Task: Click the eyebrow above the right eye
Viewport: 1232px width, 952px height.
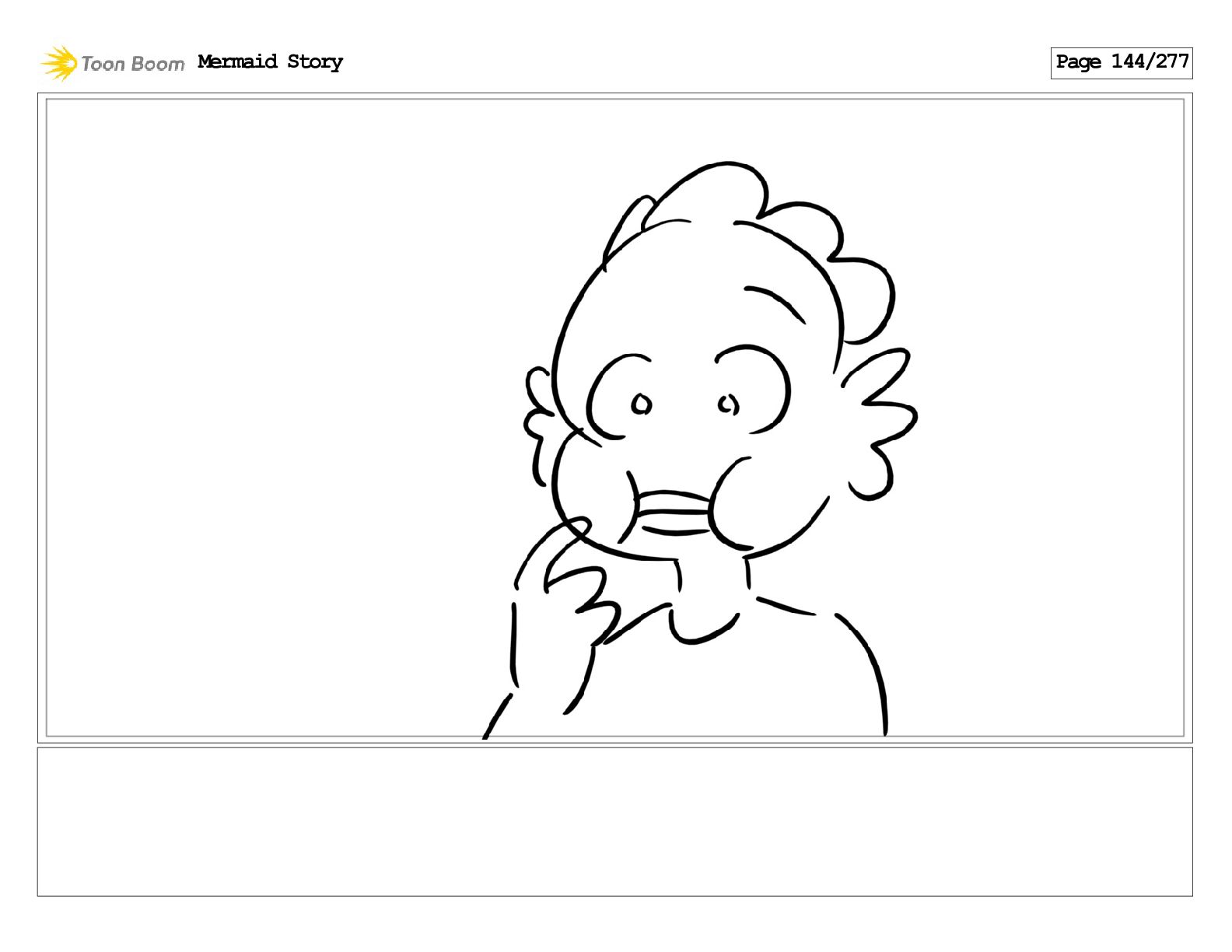Action: point(775,303)
